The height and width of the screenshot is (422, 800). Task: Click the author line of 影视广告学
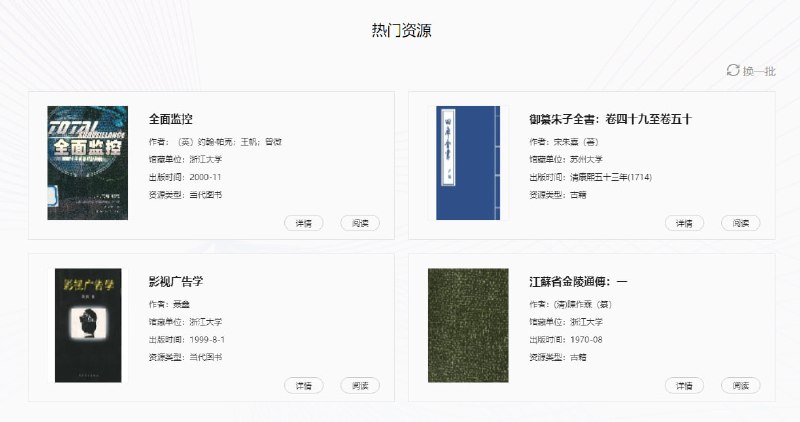(169, 304)
